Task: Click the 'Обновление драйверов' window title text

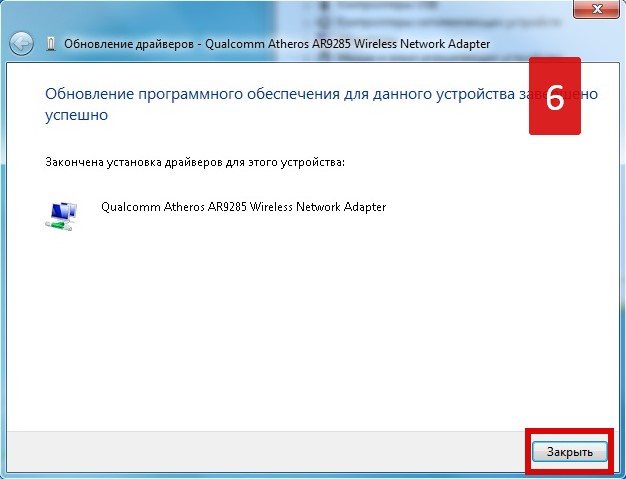Action: [277, 44]
